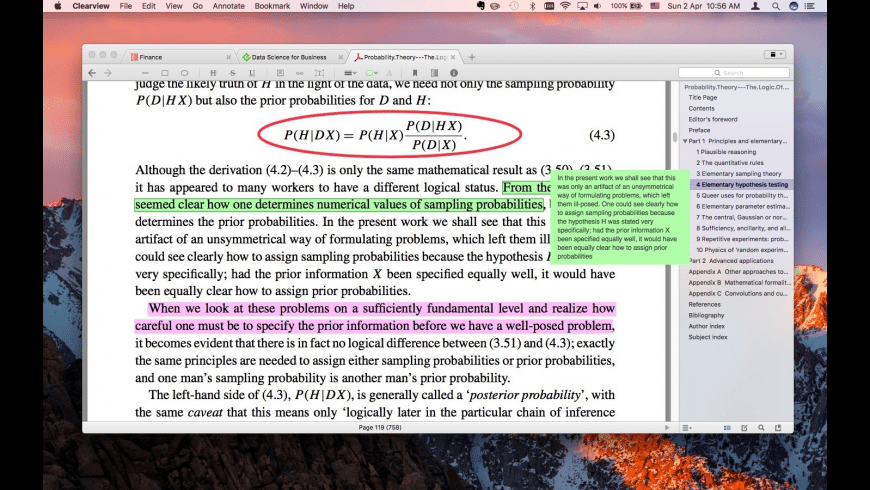
Task: Close the Data Science for Business tab
Action: pos(341,57)
